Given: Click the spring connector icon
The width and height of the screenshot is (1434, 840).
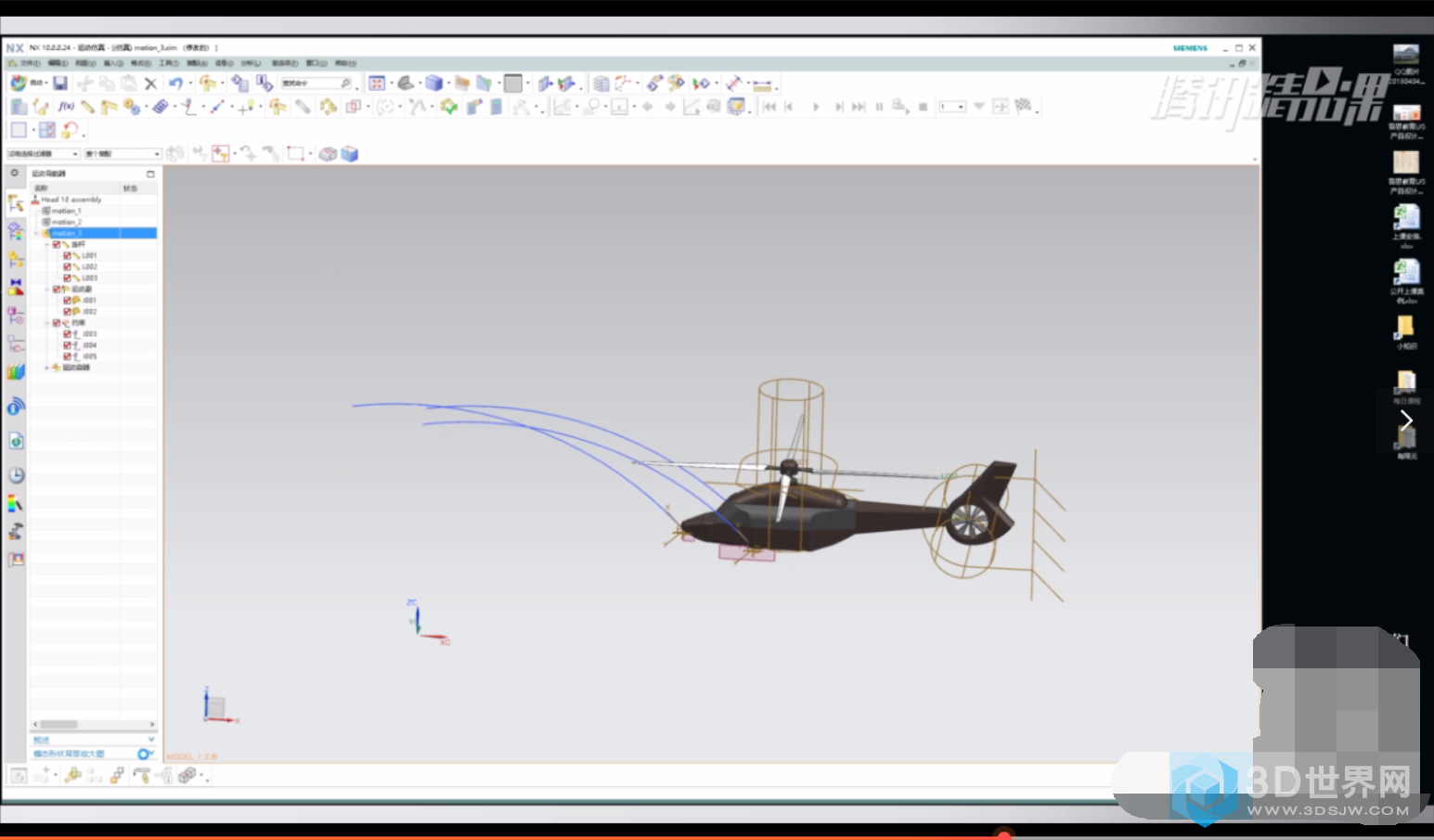Looking at the screenshot, I should coord(160,107).
